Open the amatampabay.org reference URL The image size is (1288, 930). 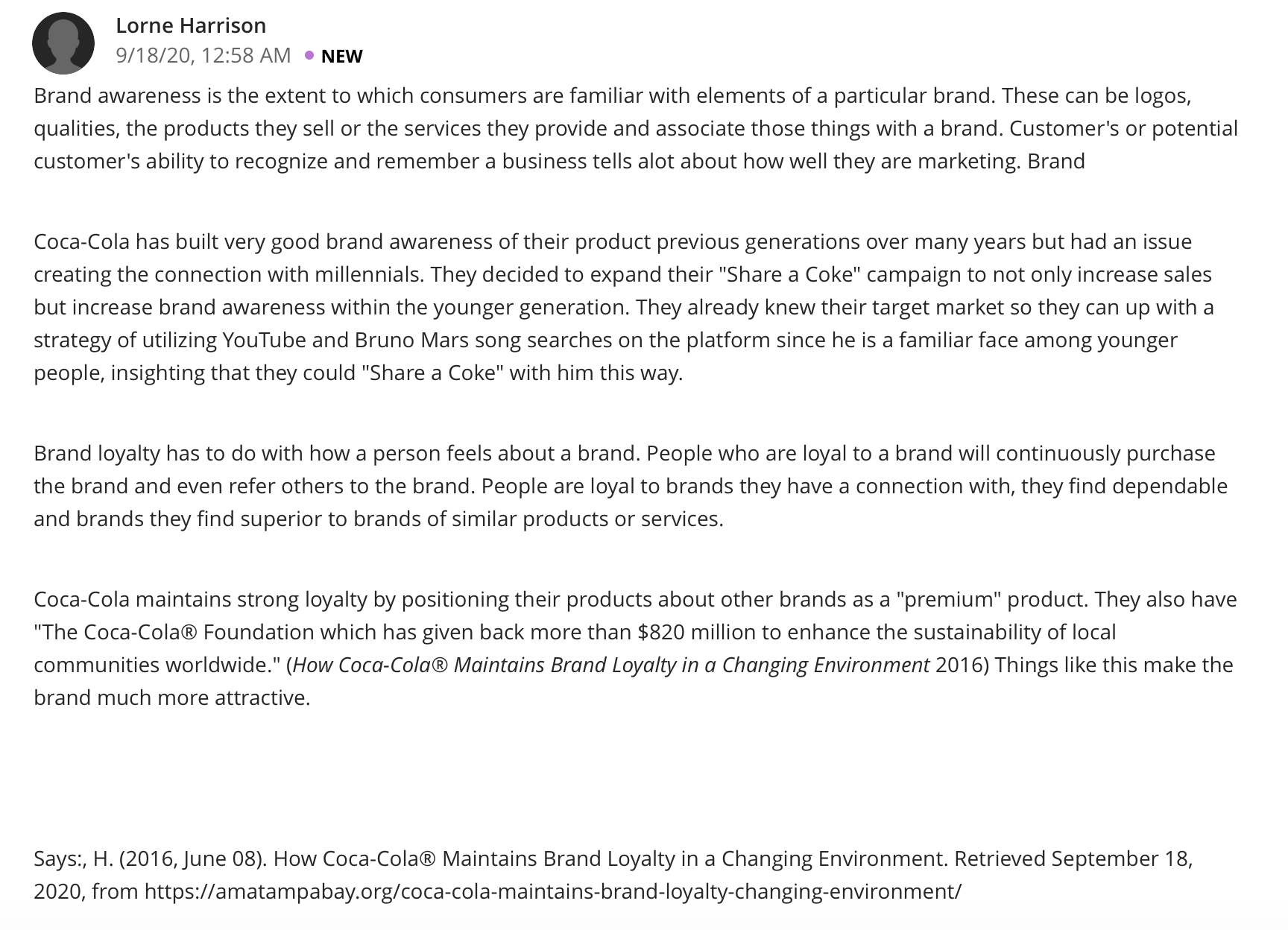(x=553, y=891)
